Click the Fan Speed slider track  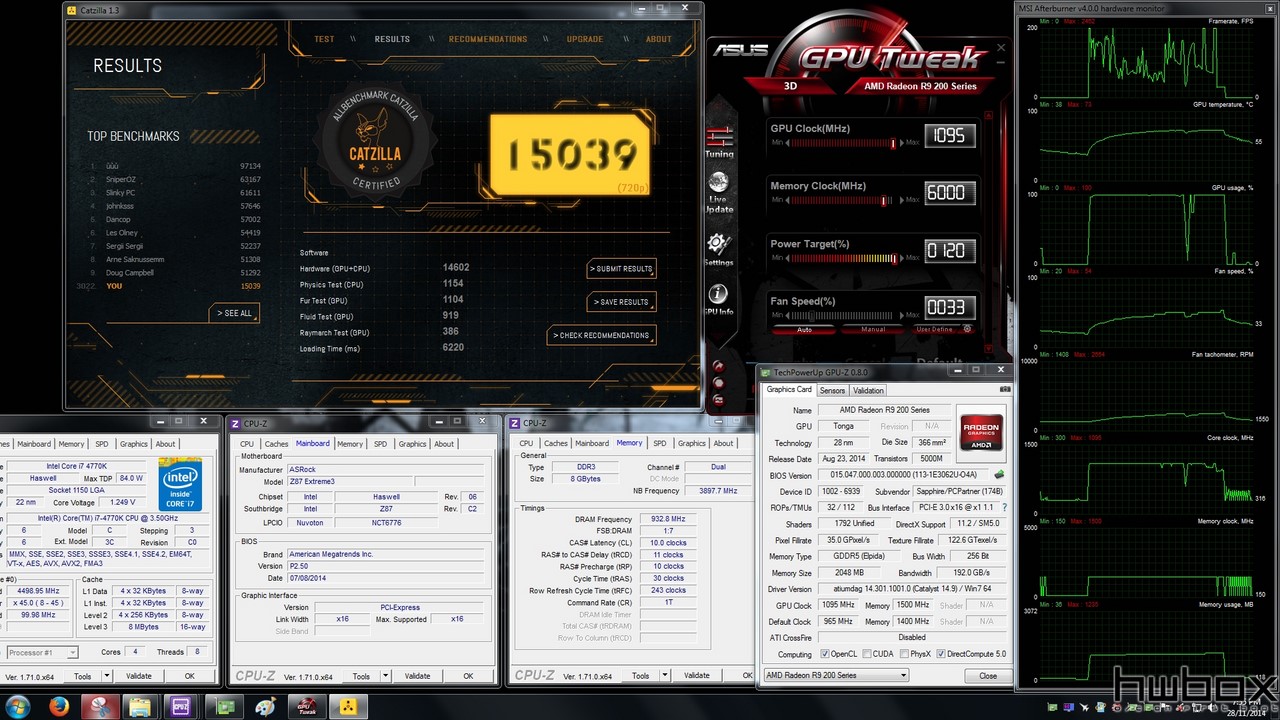point(843,316)
